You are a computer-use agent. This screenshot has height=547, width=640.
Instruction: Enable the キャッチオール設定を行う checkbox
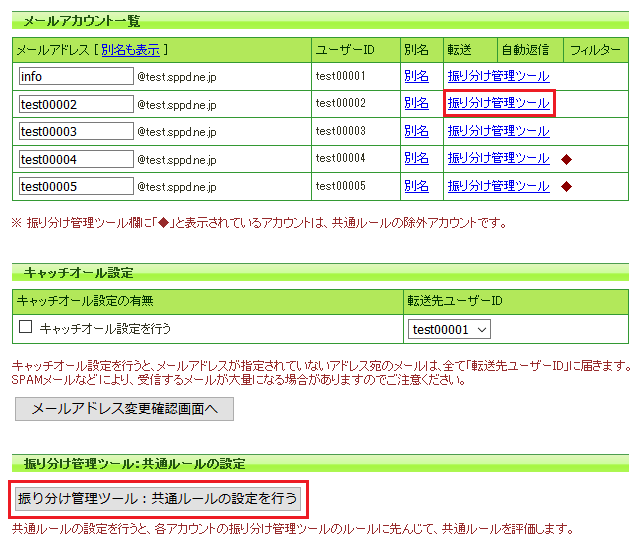[26, 327]
